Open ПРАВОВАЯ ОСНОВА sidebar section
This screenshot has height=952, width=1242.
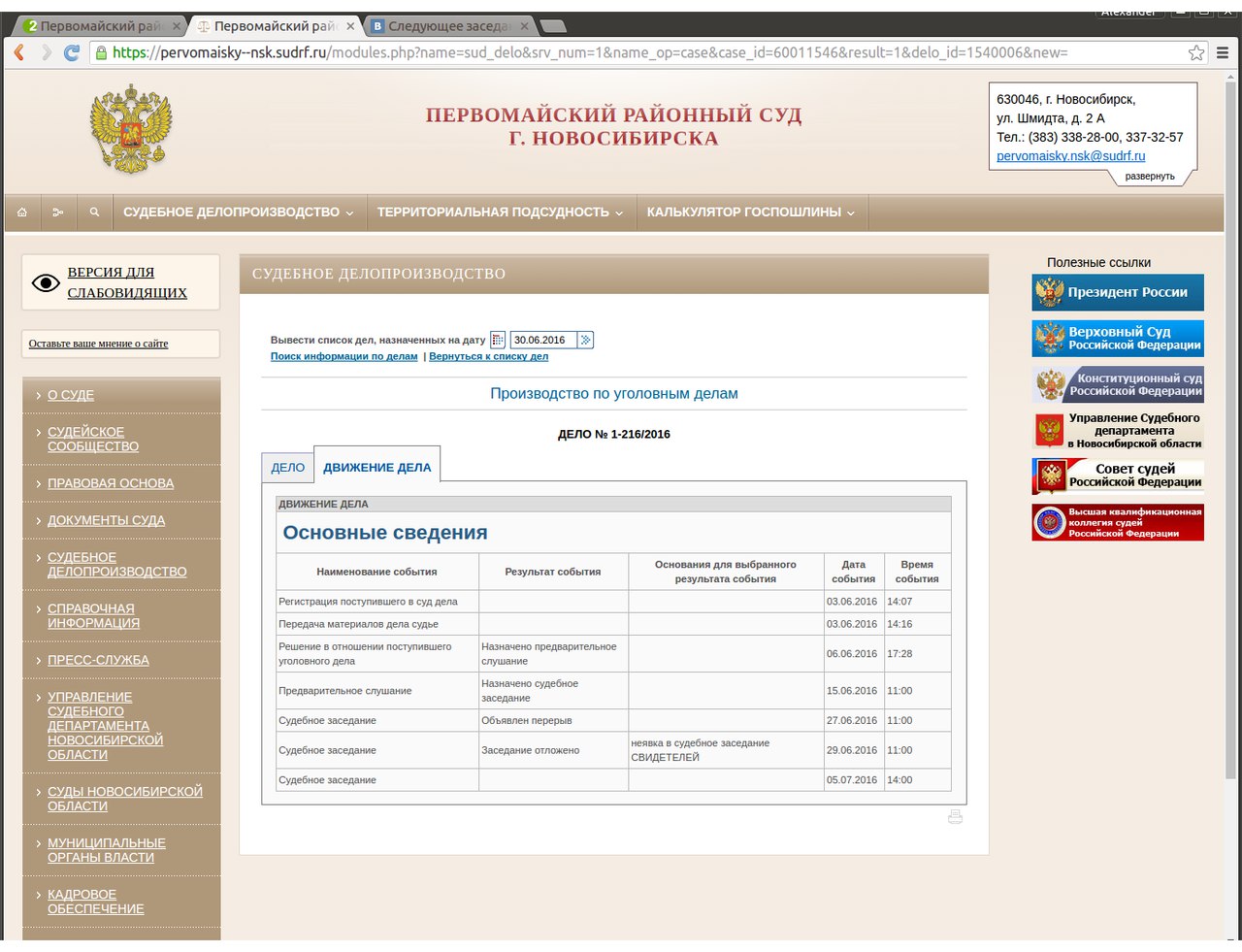click(x=111, y=483)
